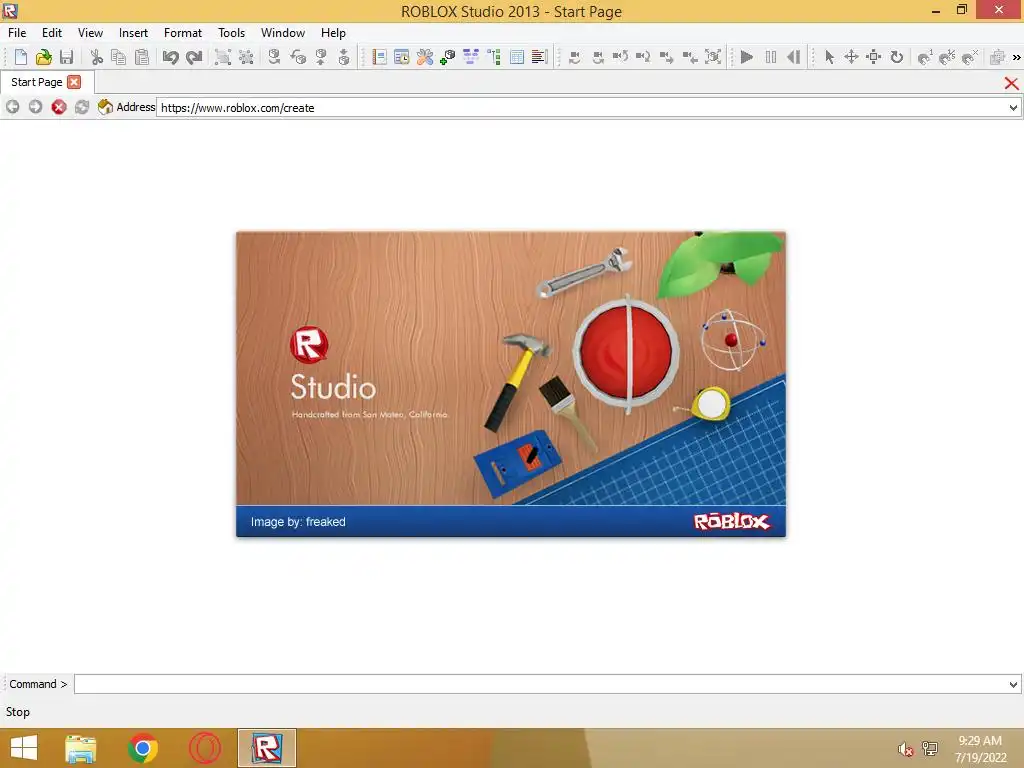Open the Edit menu

point(52,33)
